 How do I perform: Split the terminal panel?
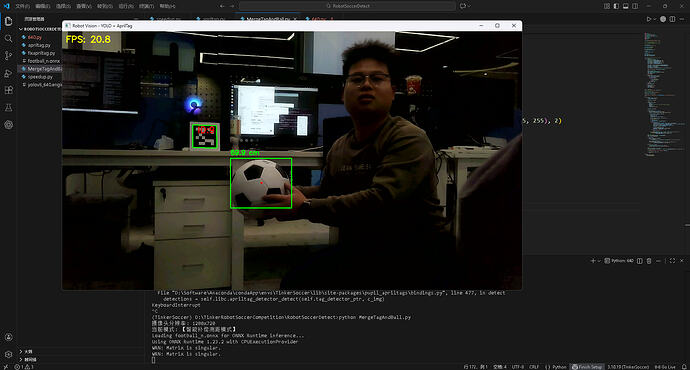(640, 261)
